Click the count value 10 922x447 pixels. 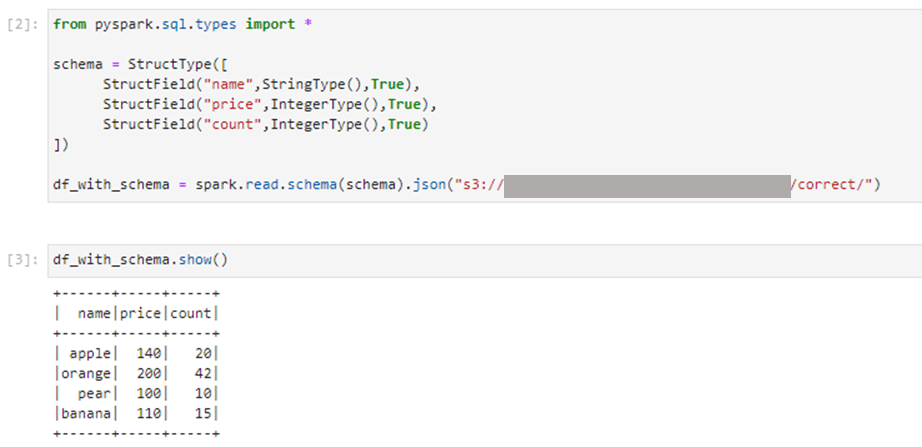point(203,393)
